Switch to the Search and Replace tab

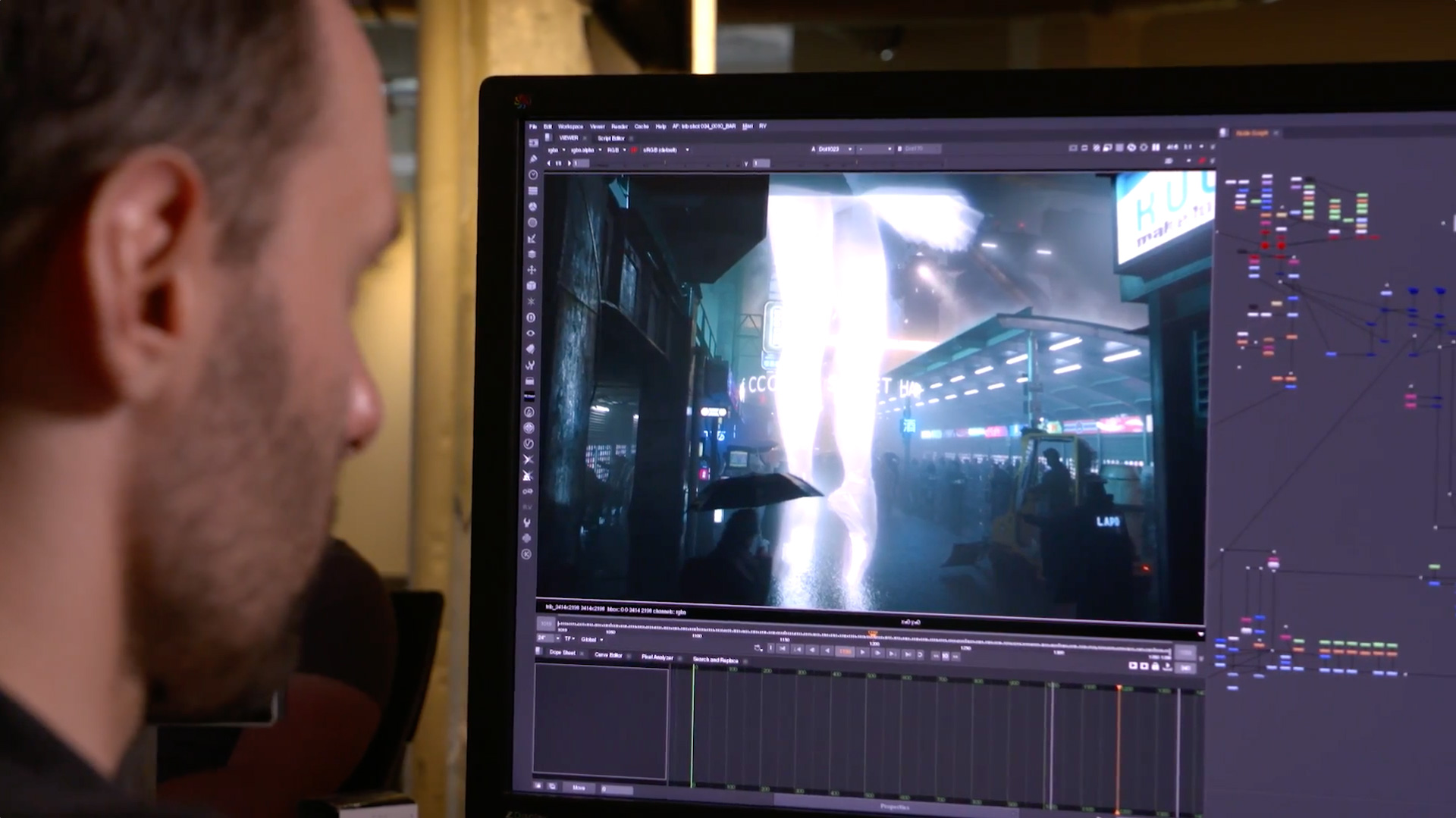(x=715, y=660)
